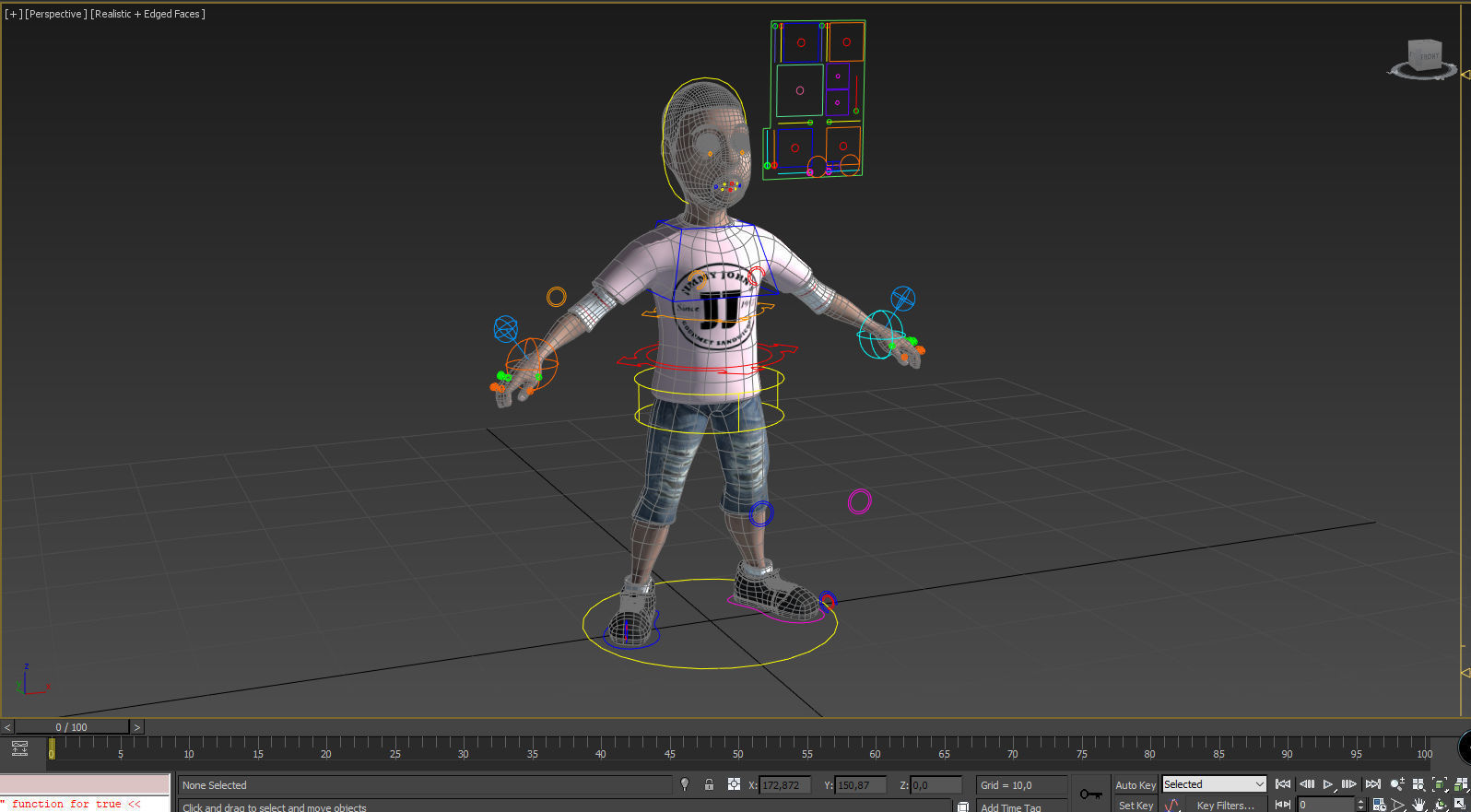Go to End of animation

[1373, 784]
